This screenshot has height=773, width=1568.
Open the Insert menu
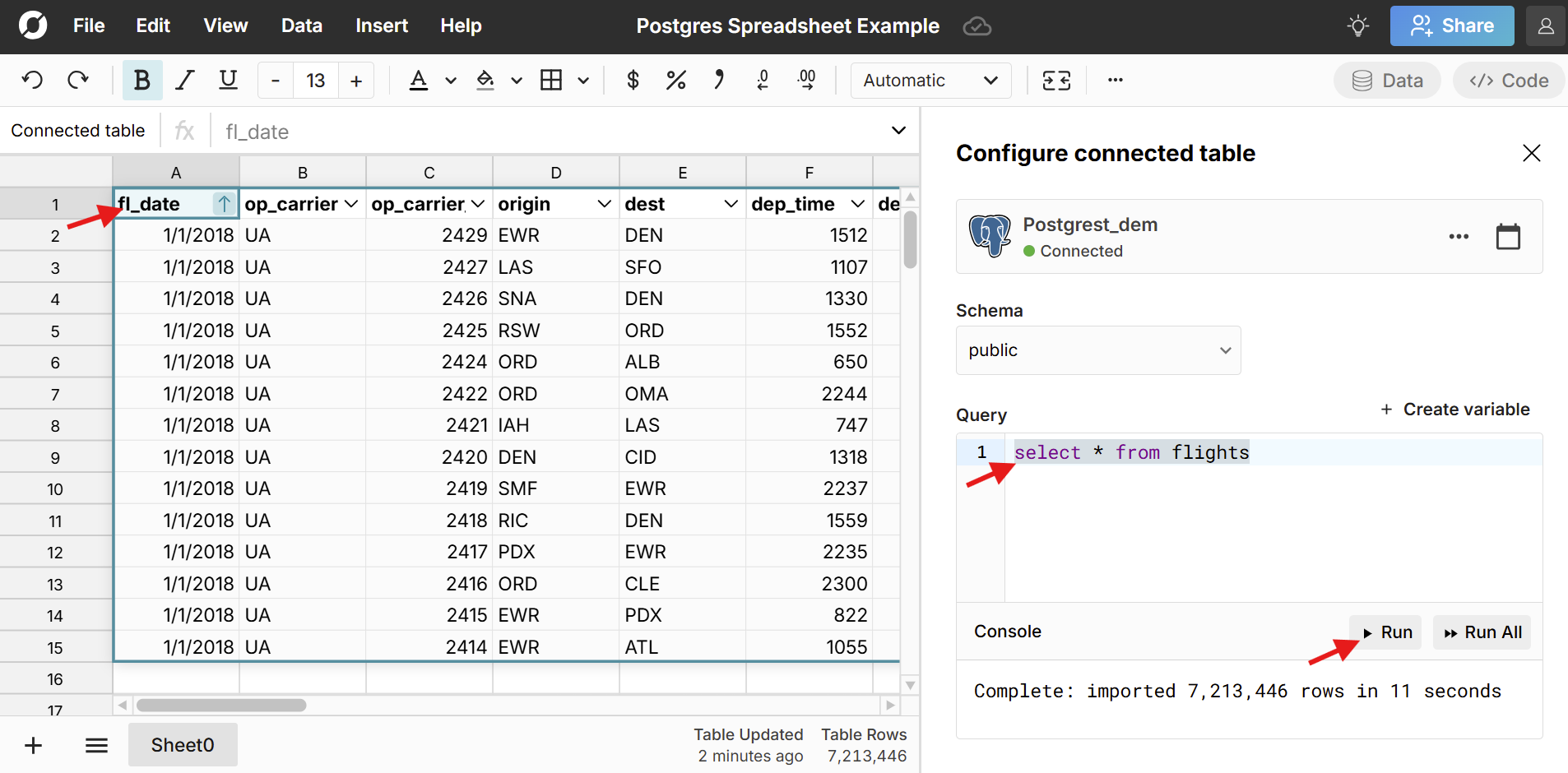381,25
